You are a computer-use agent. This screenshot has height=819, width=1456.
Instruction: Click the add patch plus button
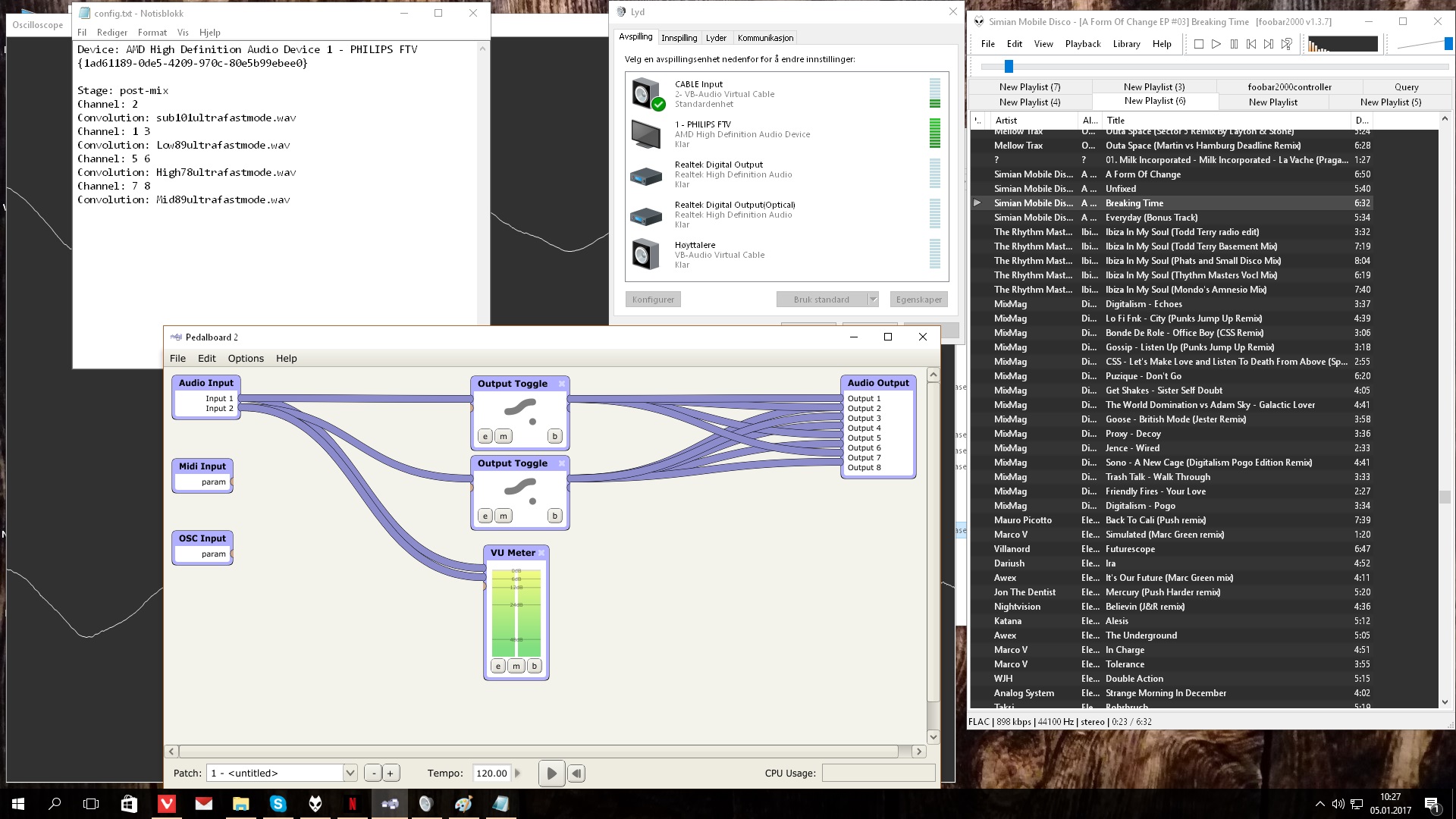pos(390,773)
